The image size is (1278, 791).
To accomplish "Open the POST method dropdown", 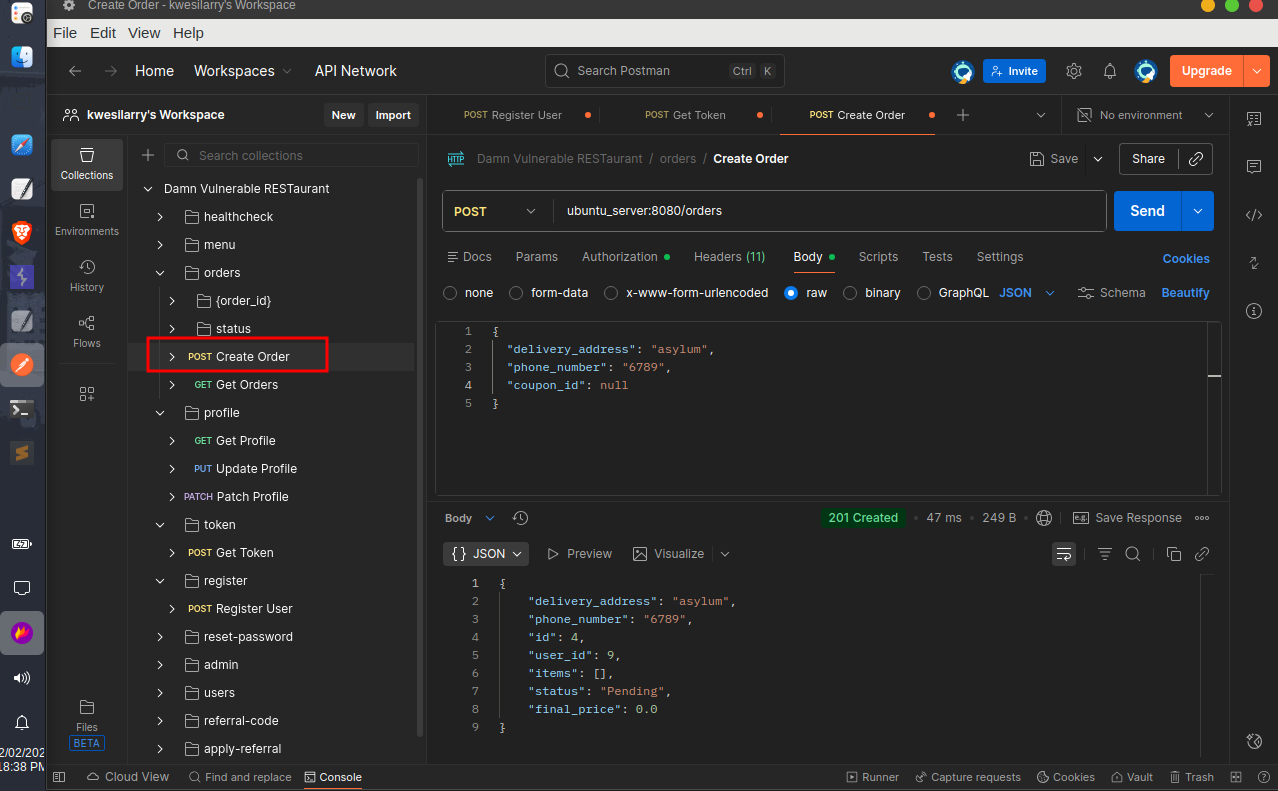I will (495, 211).
